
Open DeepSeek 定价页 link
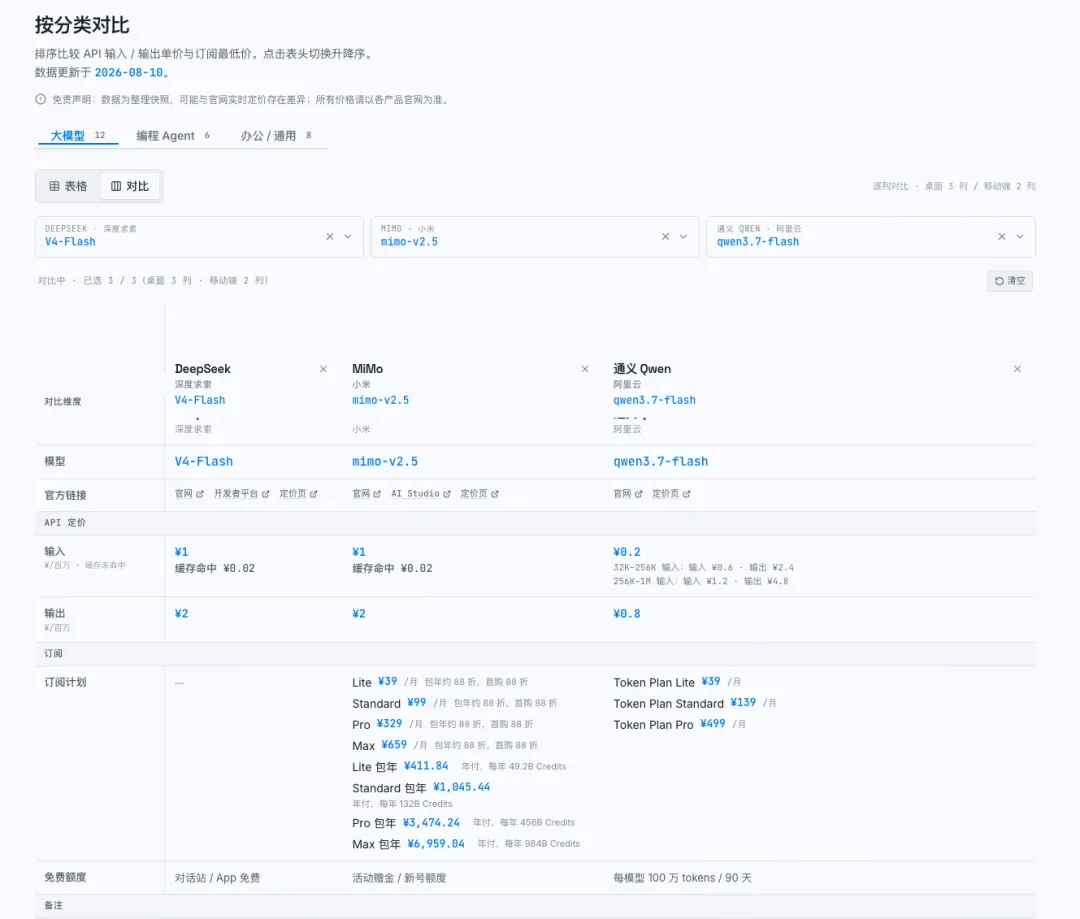(298, 494)
